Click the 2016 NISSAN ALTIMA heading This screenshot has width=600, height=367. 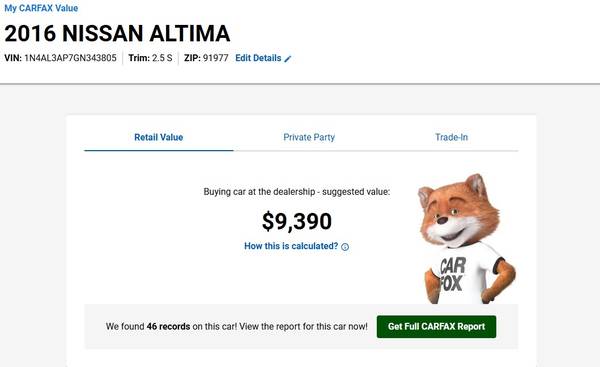tap(117, 33)
